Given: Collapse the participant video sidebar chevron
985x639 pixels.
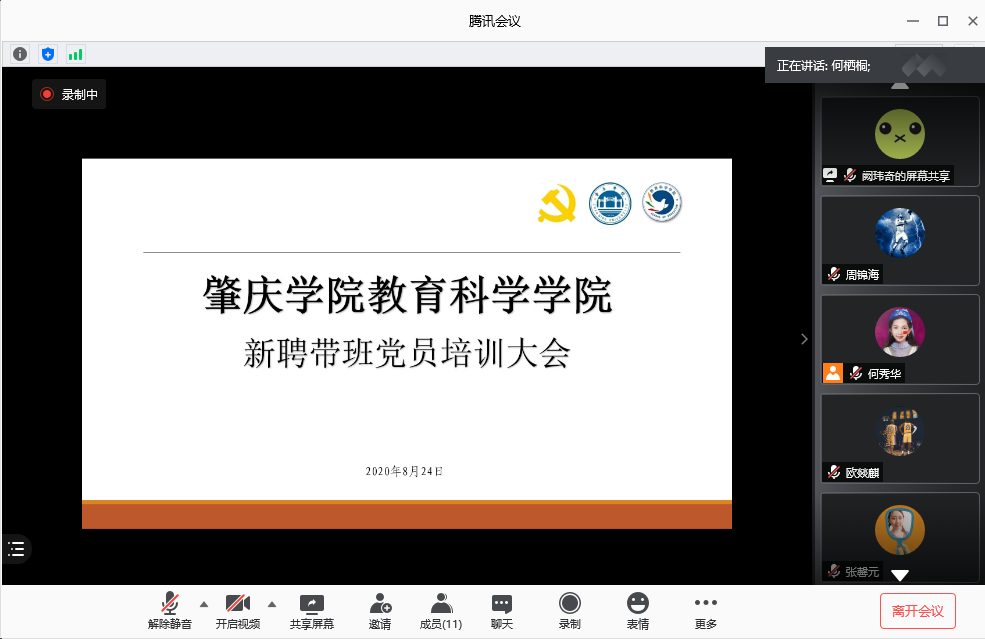Looking at the screenshot, I should [x=804, y=339].
